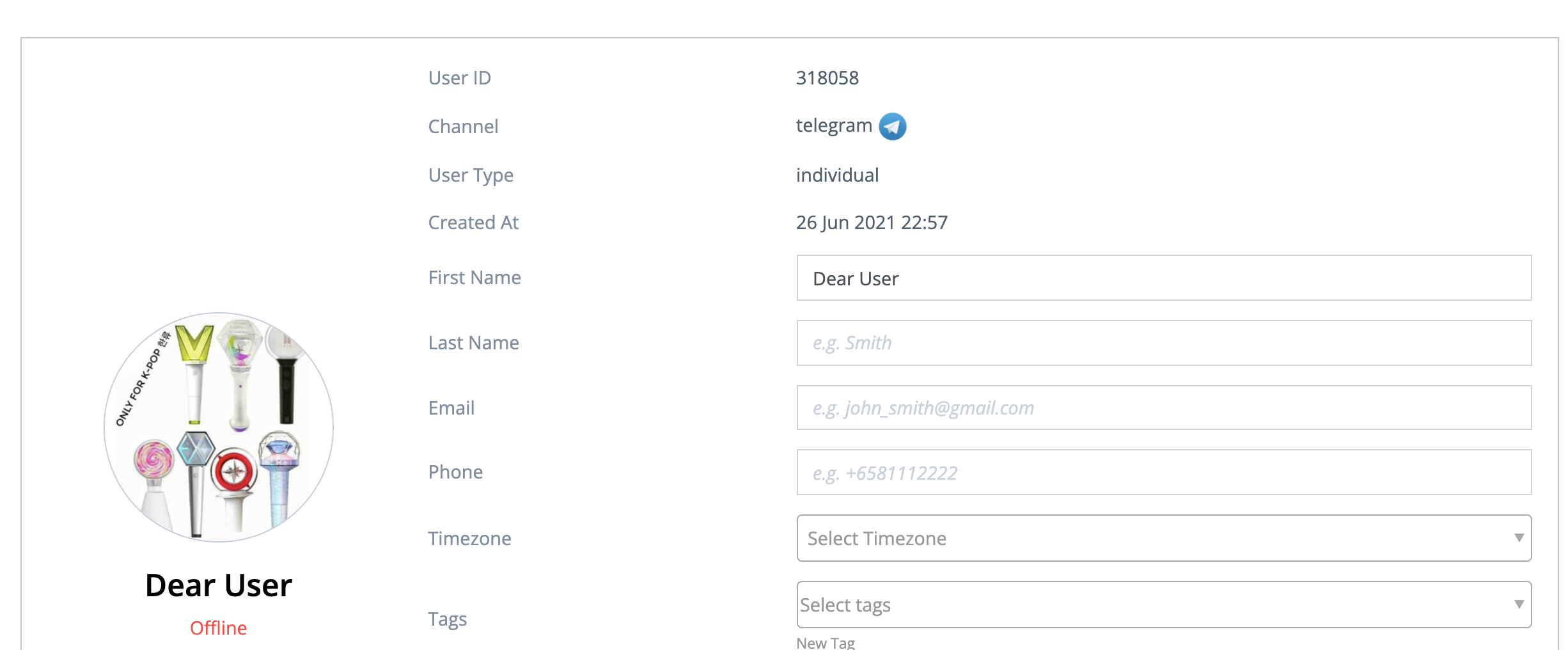This screenshot has width=1568, height=650.
Task: Click the telegram channel name text
Action: tap(833, 125)
